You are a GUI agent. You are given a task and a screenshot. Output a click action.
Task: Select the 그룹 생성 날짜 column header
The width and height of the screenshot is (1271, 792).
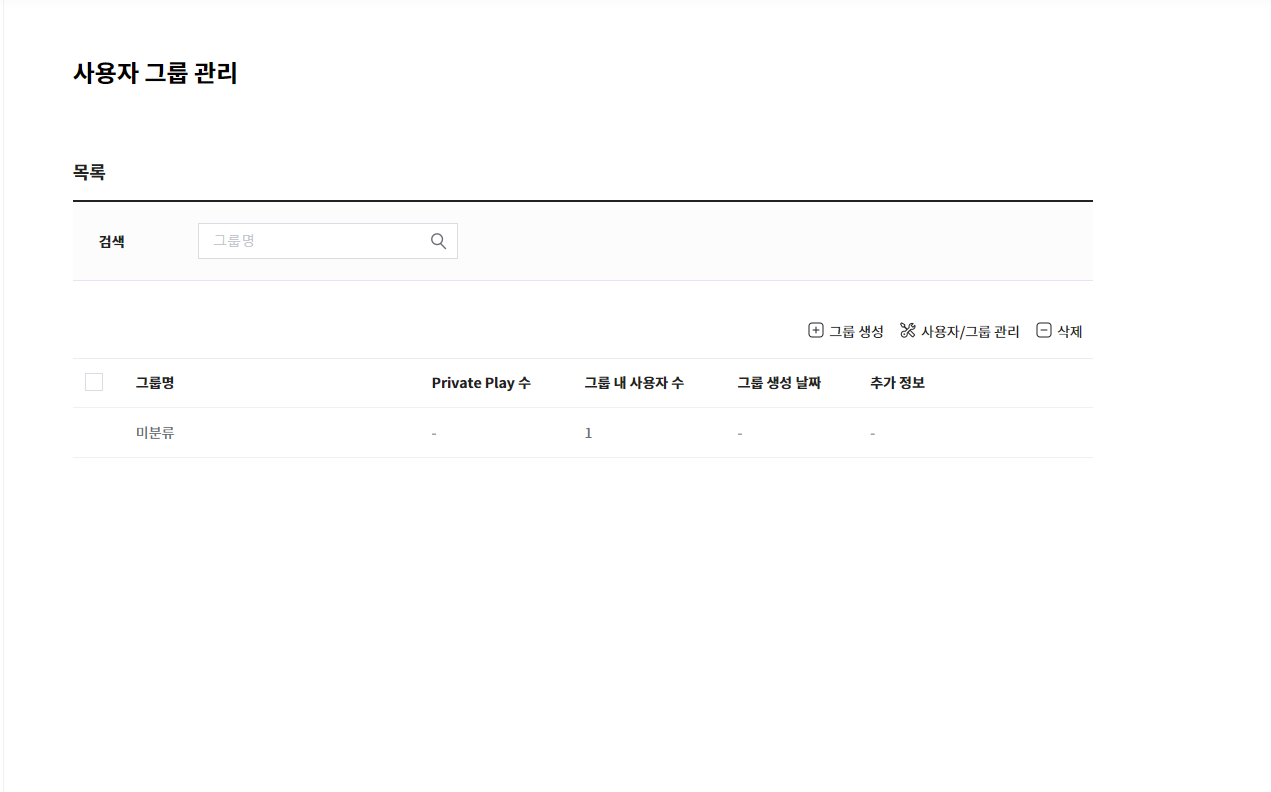point(779,383)
